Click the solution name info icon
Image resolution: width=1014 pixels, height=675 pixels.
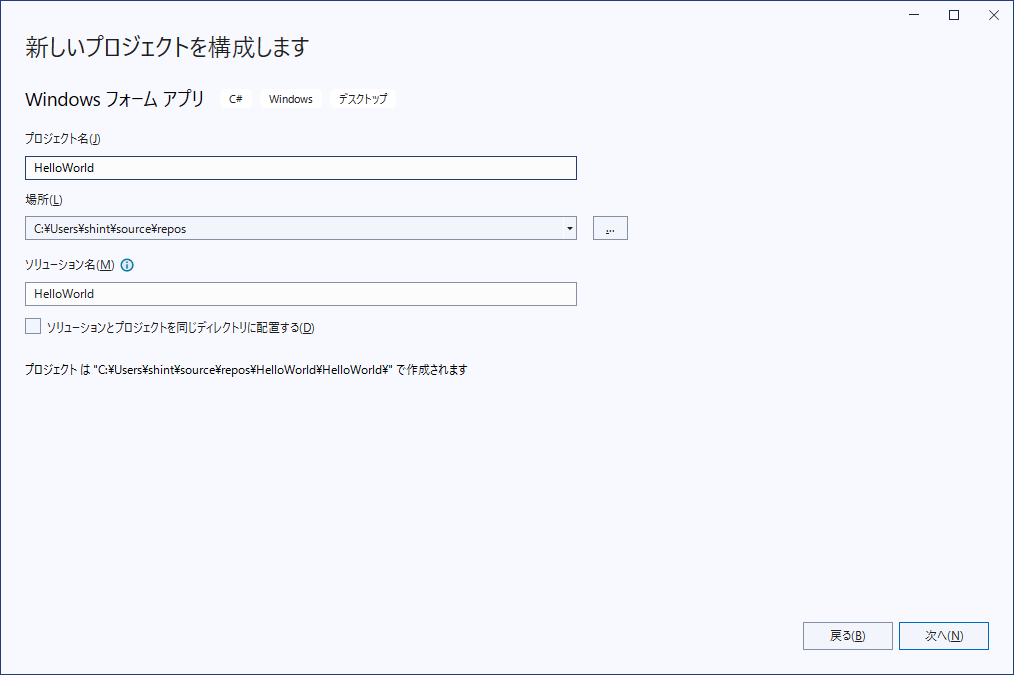127,265
